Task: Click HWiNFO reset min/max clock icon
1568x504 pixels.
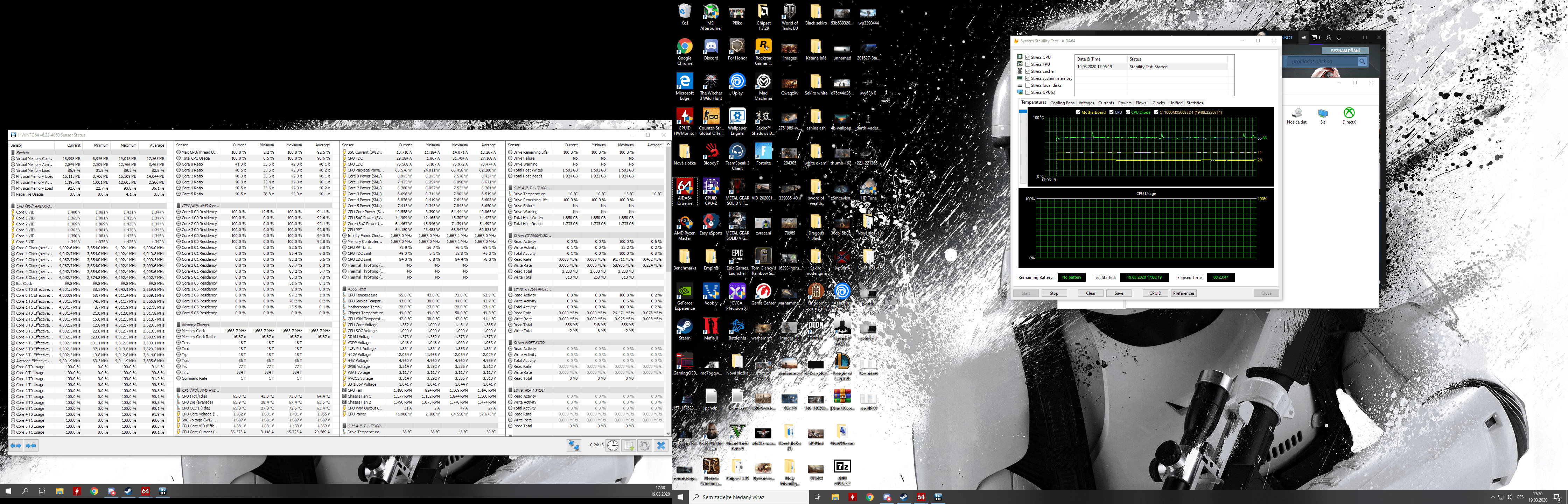Action: tap(612, 446)
